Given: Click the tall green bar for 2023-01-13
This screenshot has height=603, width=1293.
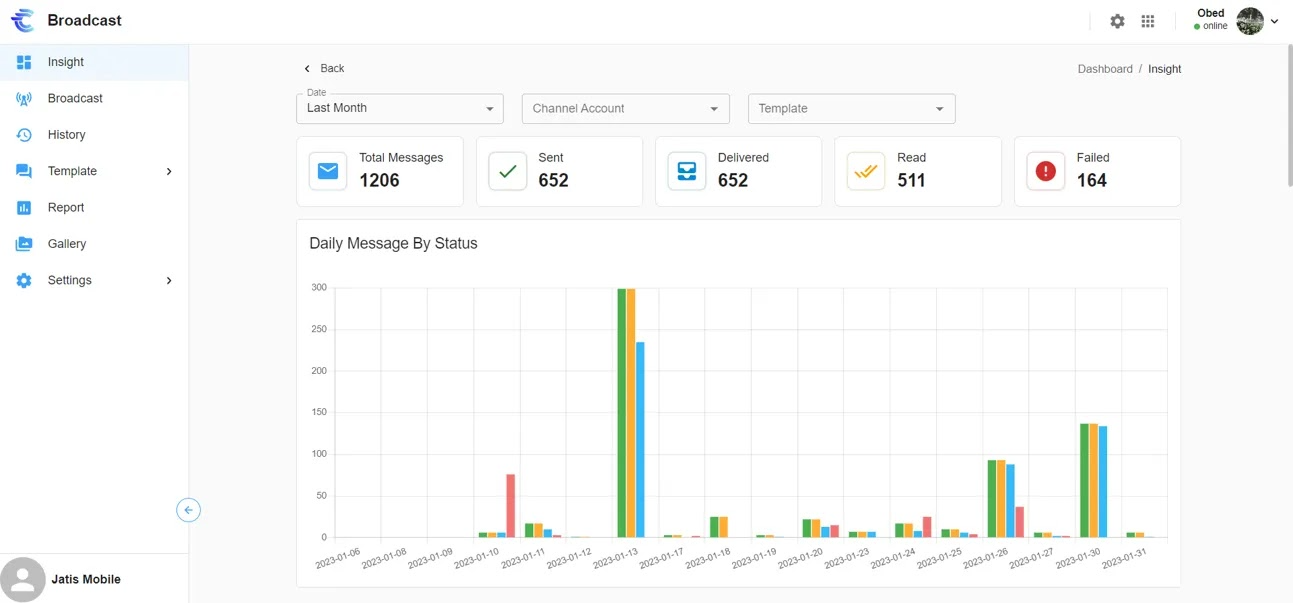Looking at the screenshot, I should point(622,412).
